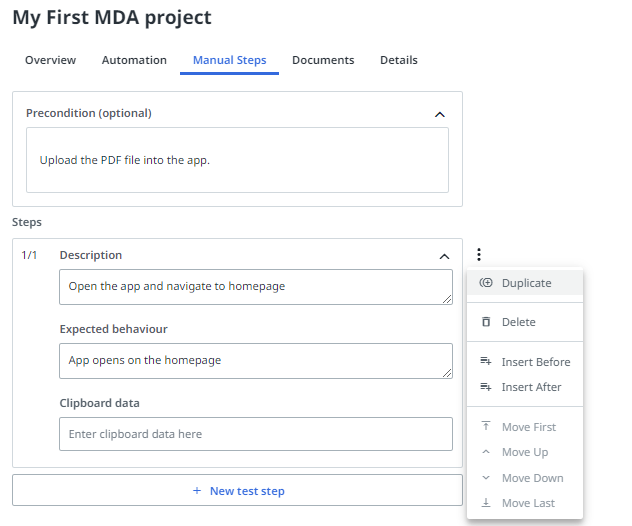Click the plus icon for new test step
The image size is (632, 526).
(196, 491)
